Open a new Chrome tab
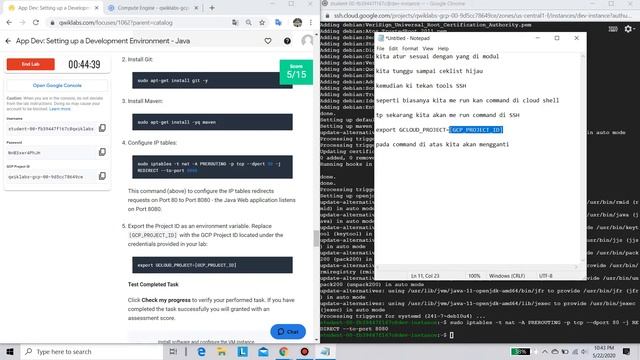This screenshot has height=360, width=640. (x=212, y=8)
